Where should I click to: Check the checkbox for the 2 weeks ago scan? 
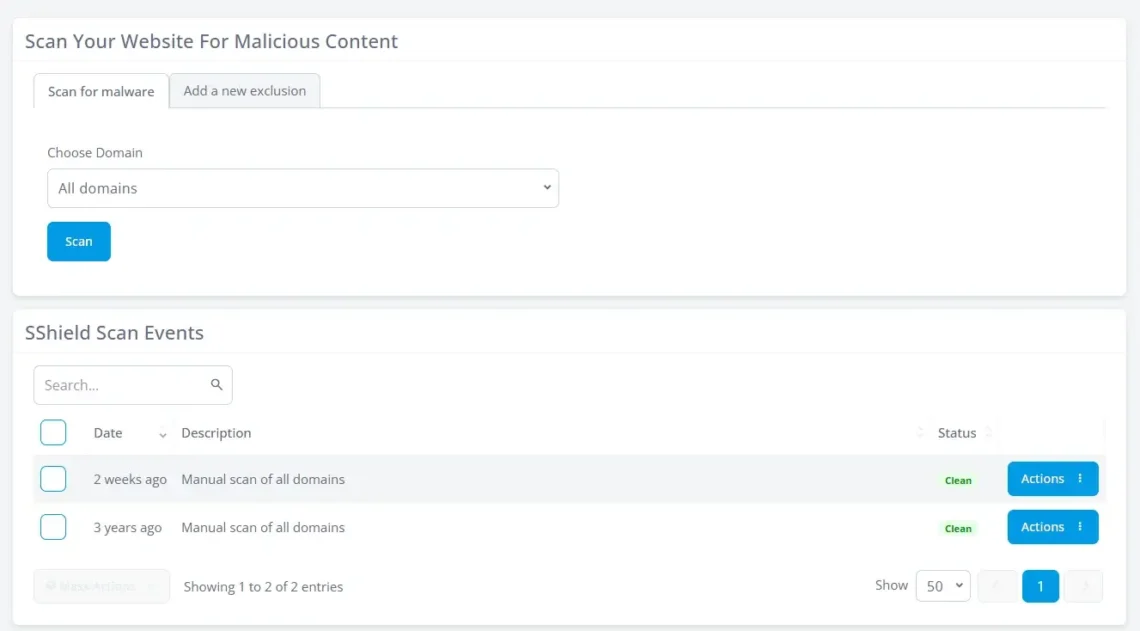click(x=53, y=478)
